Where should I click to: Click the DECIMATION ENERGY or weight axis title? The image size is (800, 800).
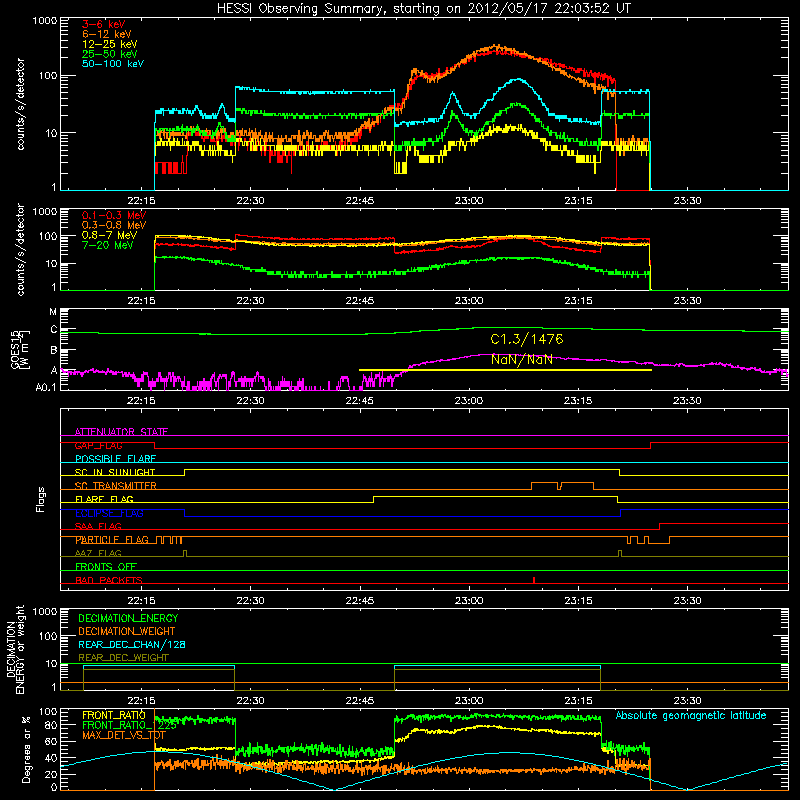point(15,649)
